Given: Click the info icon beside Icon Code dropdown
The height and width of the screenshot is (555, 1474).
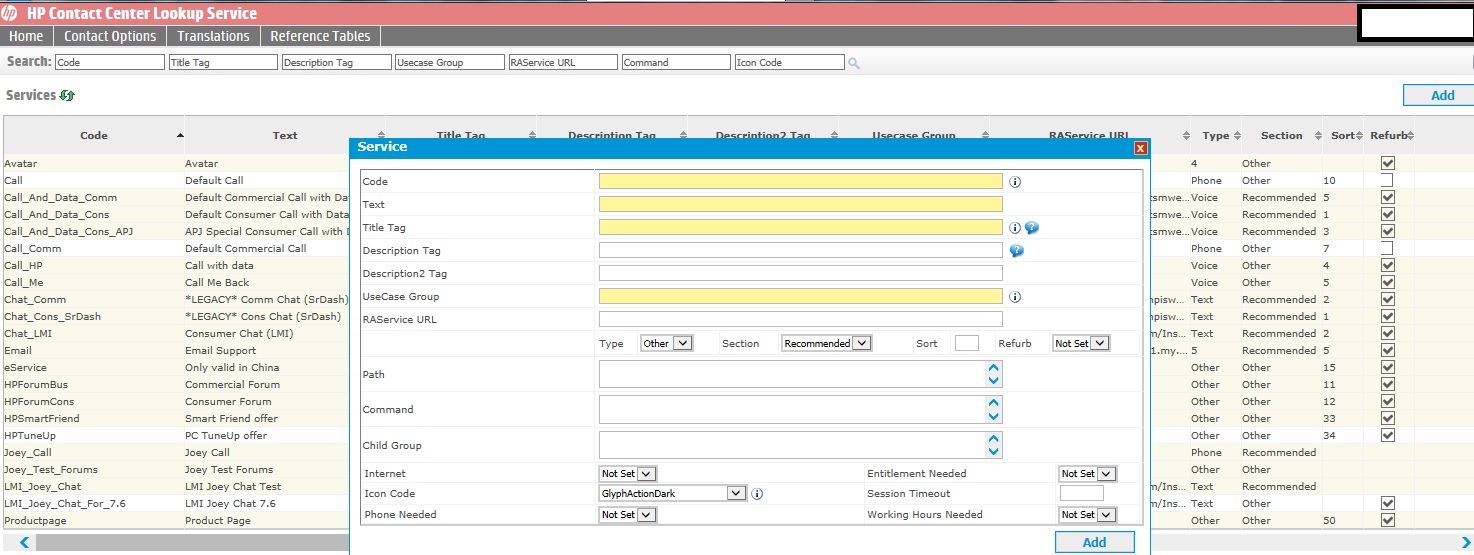Looking at the screenshot, I should [757, 494].
